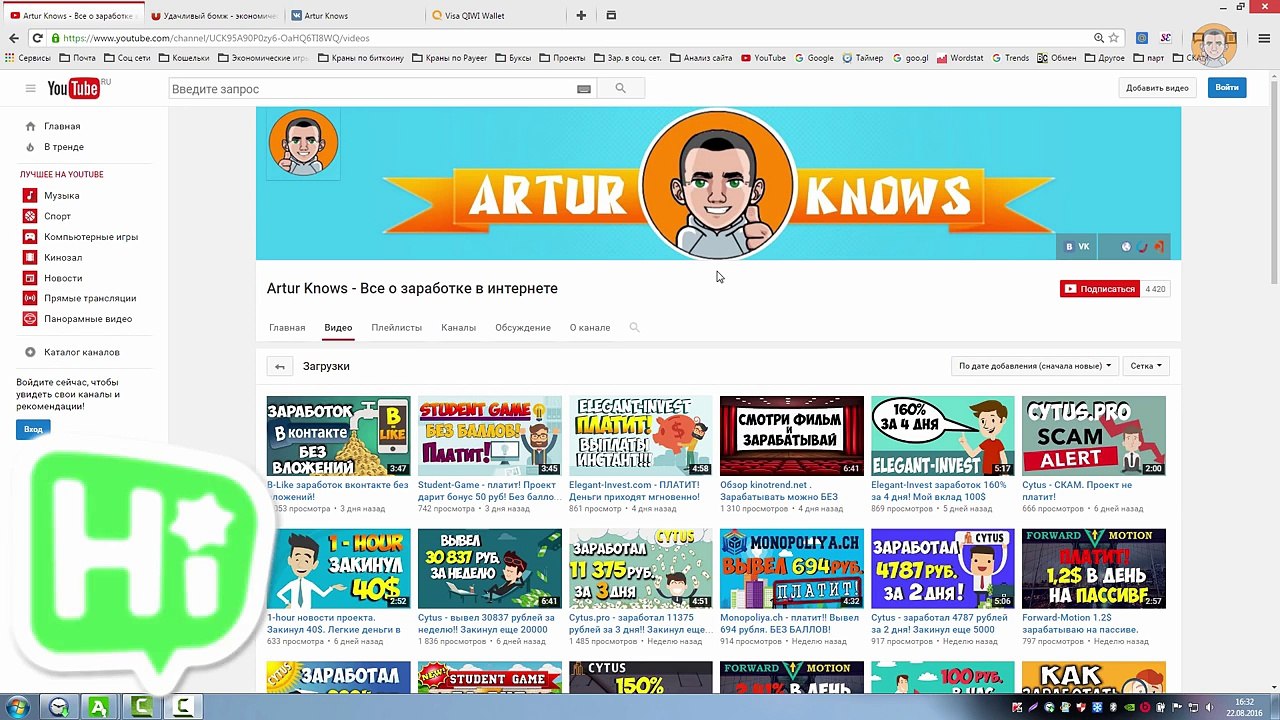The image size is (1280, 720).
Task: Open Cytus.pro Scam Alert video thumbnail
Action: pos(1094,436)
